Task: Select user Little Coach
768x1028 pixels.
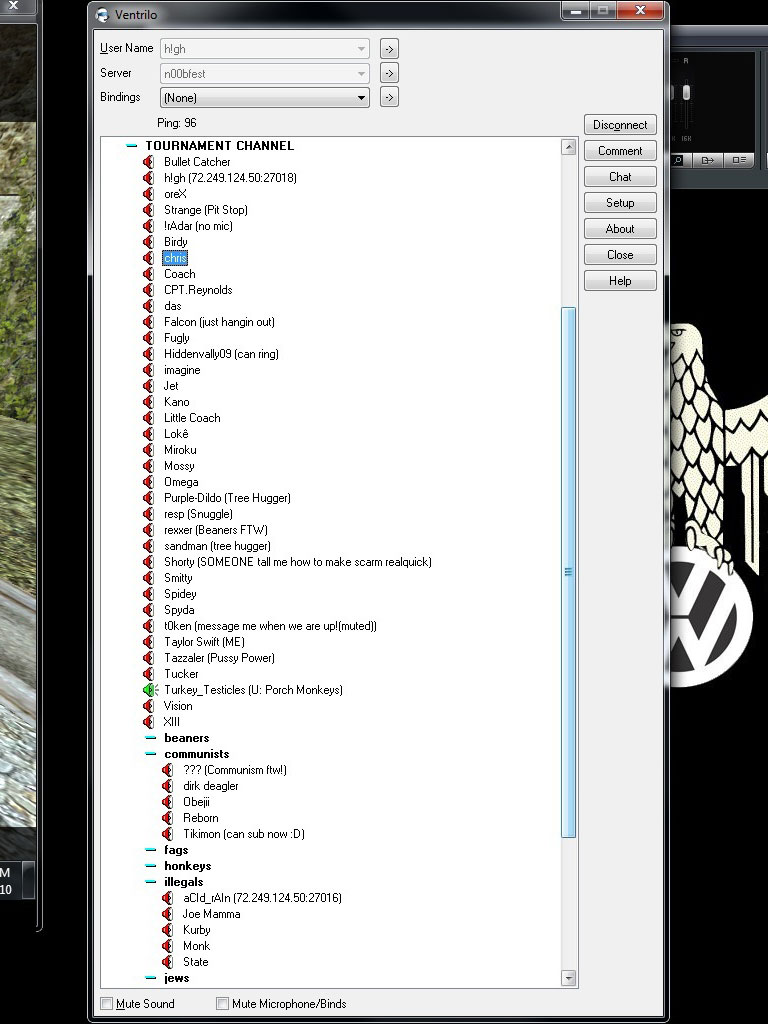Action: tap(192, 418)
